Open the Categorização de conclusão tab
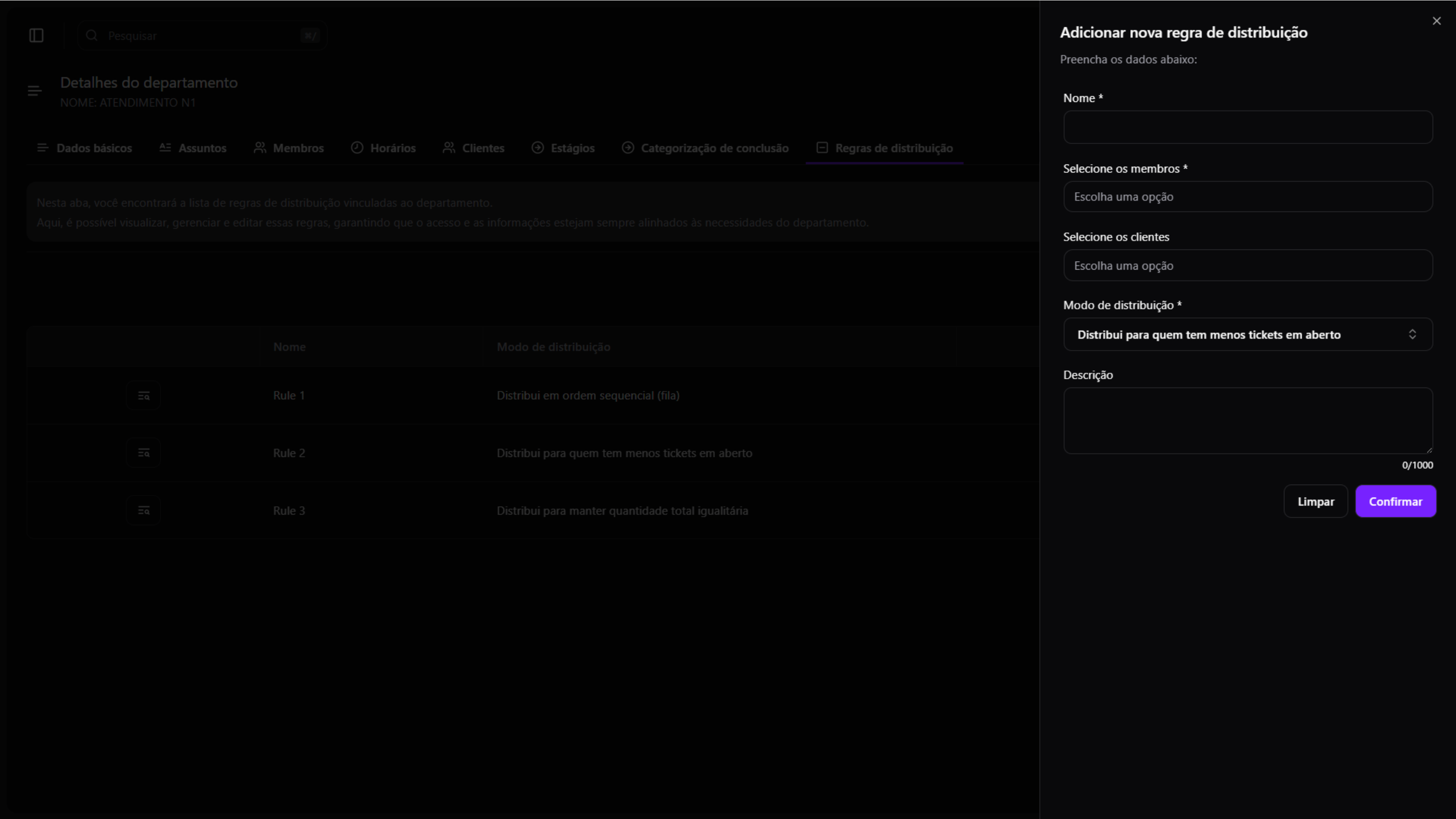1456x819 pixels. coord(705,148)
